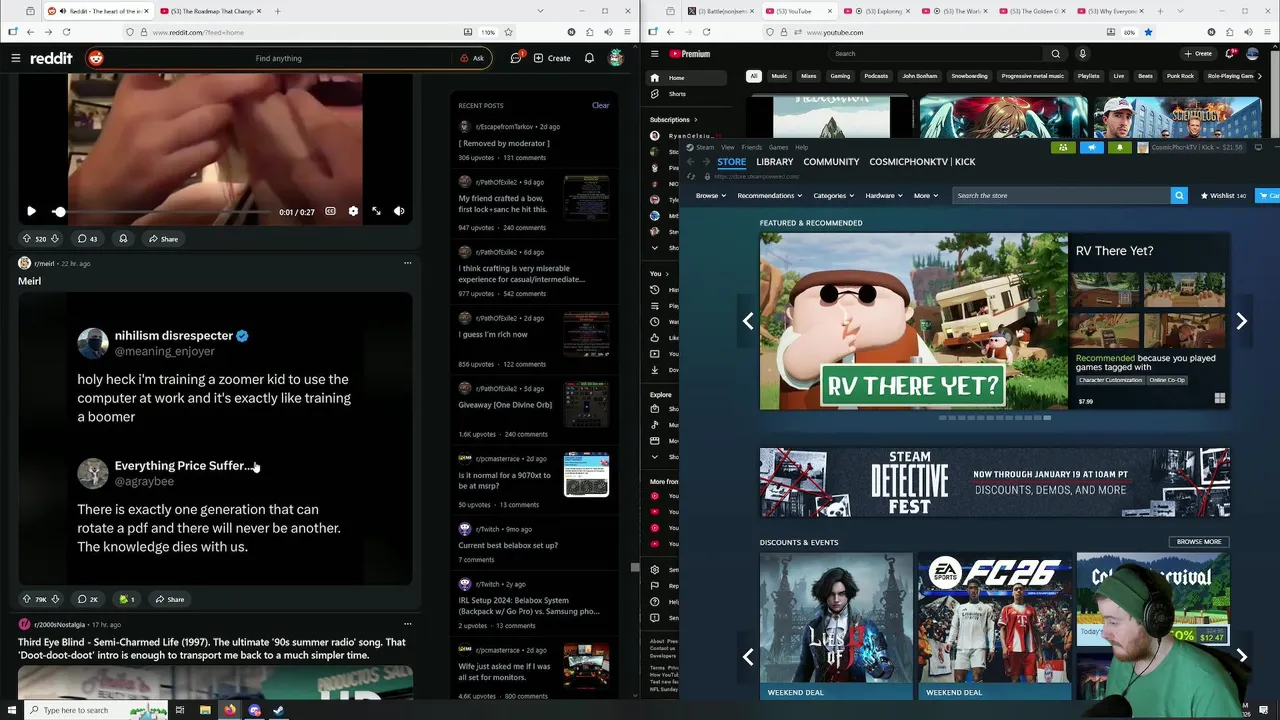Open new tab in the Reddit Firefox window
This screenshot has width=1280, height=720.
(277, 11)
